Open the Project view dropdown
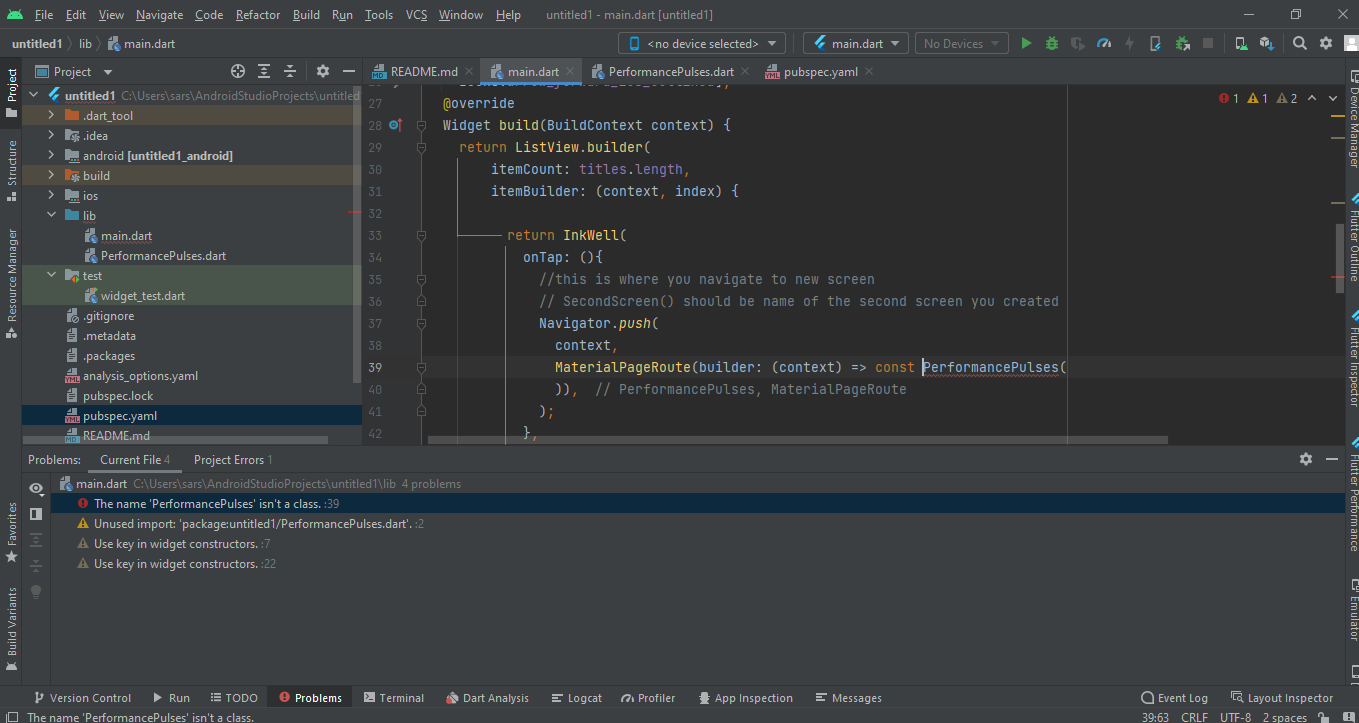Viewport: 1359px width, 723px height. (75, 71)
